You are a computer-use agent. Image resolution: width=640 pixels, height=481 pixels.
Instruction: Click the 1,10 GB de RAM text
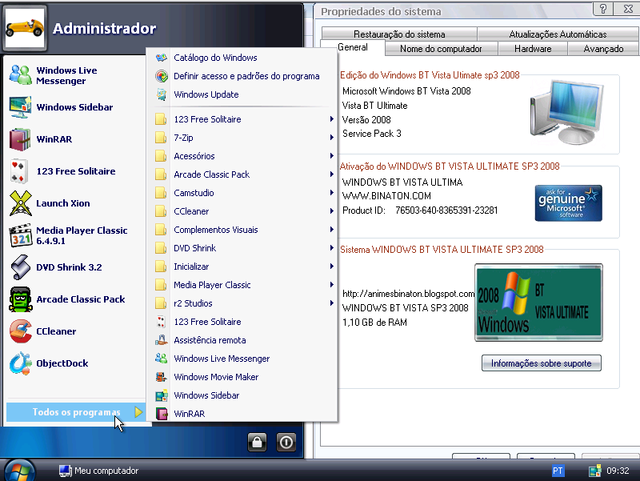tap(375, 323)
